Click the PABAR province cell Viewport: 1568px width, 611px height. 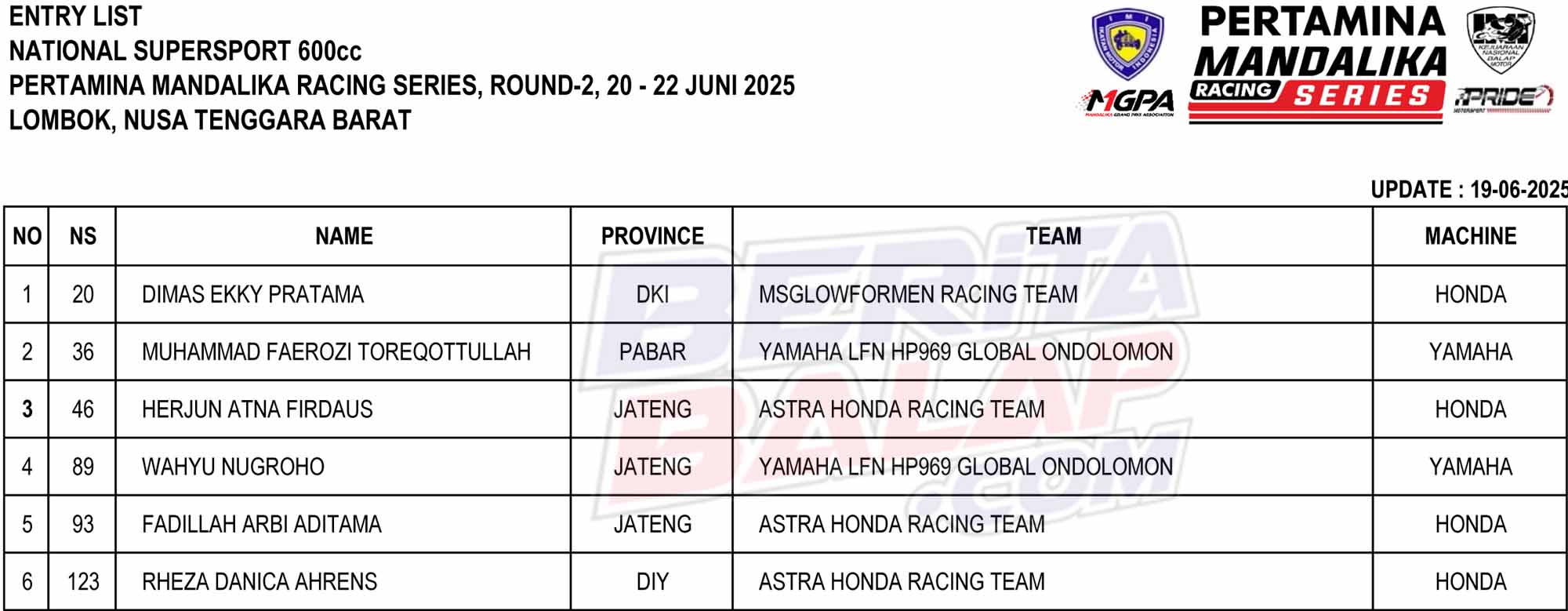652,351
